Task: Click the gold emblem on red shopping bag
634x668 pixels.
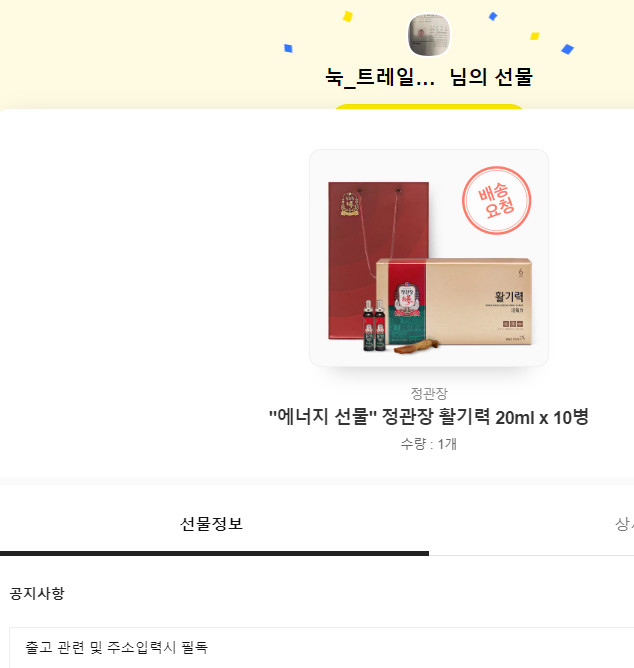Action: coord(349,204)
